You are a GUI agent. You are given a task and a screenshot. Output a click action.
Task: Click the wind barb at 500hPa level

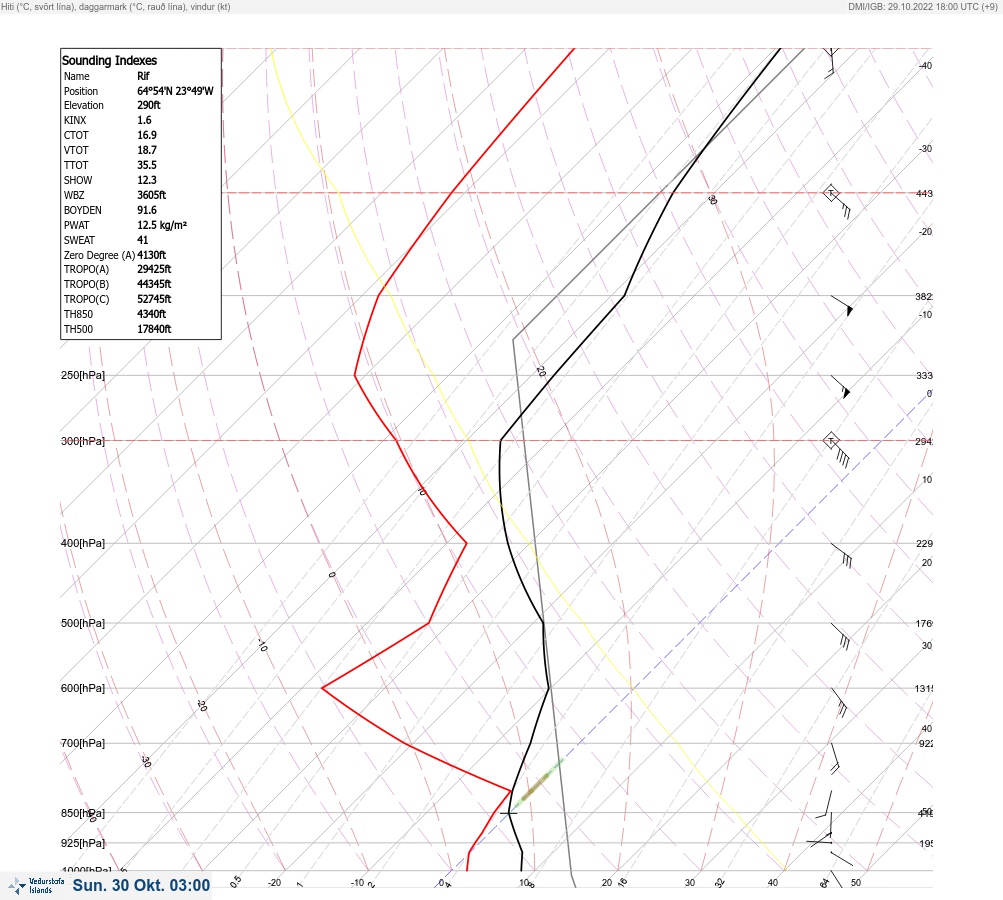coord(841,636)
